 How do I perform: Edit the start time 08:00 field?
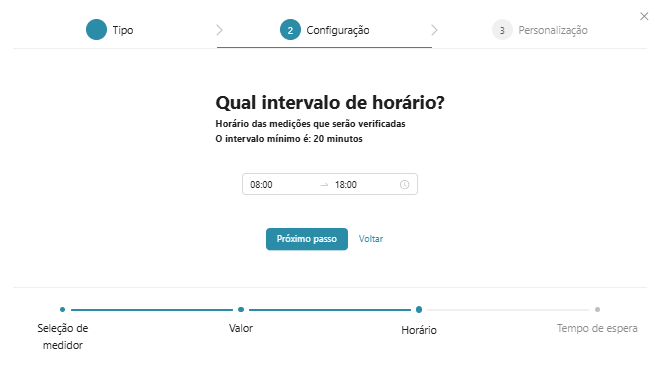click(x=280, y=185)
